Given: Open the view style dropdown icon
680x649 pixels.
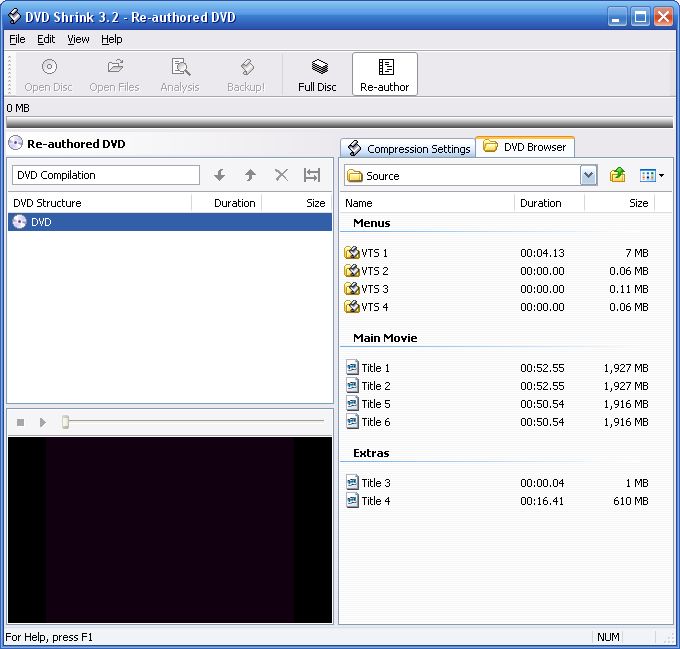Looking at the screenshot, I should [x=652, y=176].
